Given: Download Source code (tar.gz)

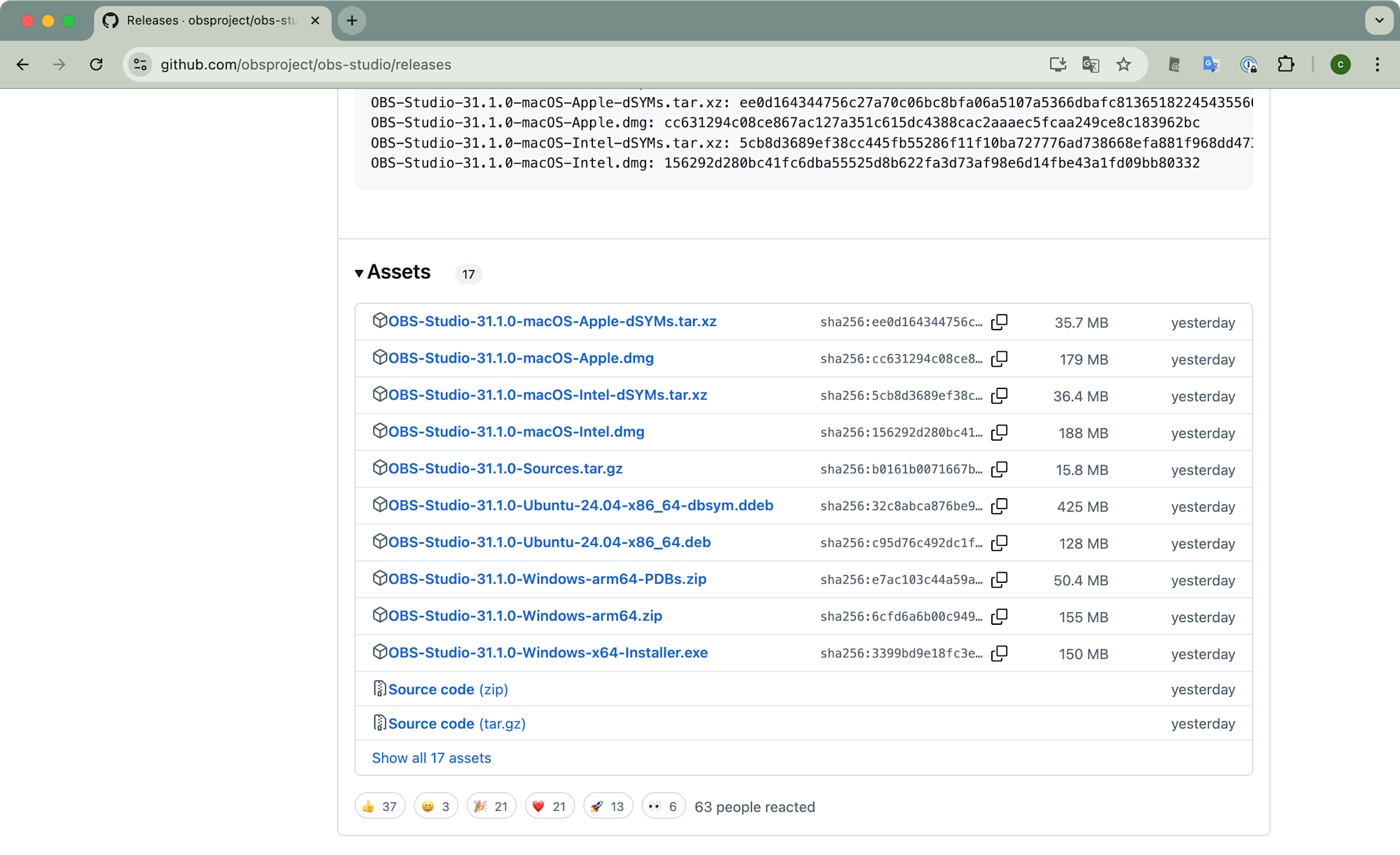Looking at the screenshot, I should [457, 723].
